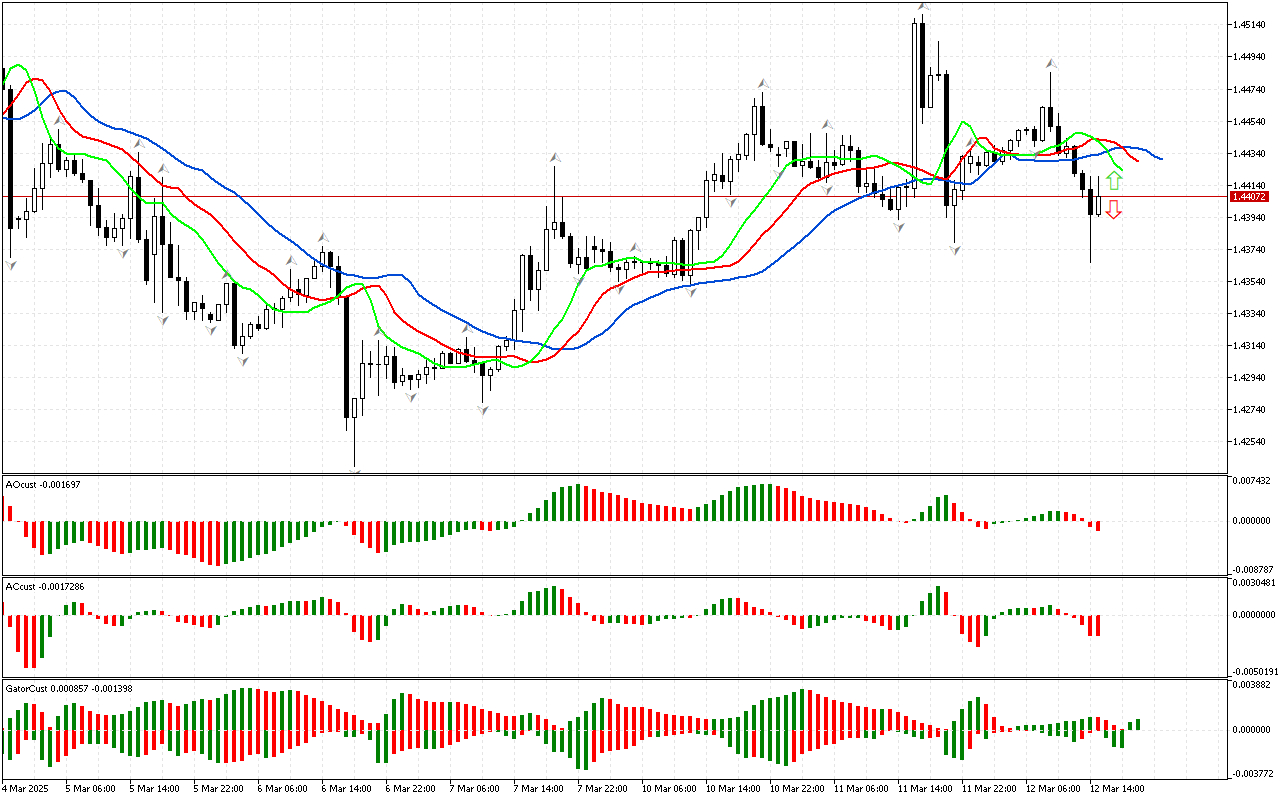Select the up fractal above the chart's highest candle
Image resolution: width=1280 pixels, height=800 pixels.
[923, 7]
